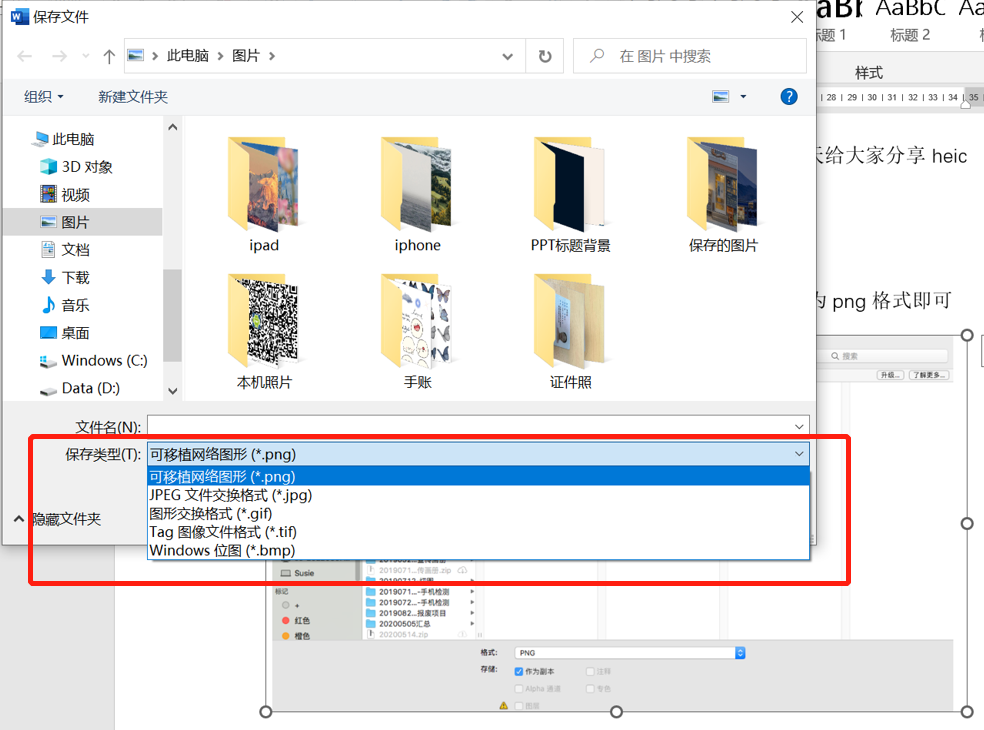Choose JPEG 文件交换格式 (*.jpg) option
The image size is (984, 730).
(x=478, y=495)
